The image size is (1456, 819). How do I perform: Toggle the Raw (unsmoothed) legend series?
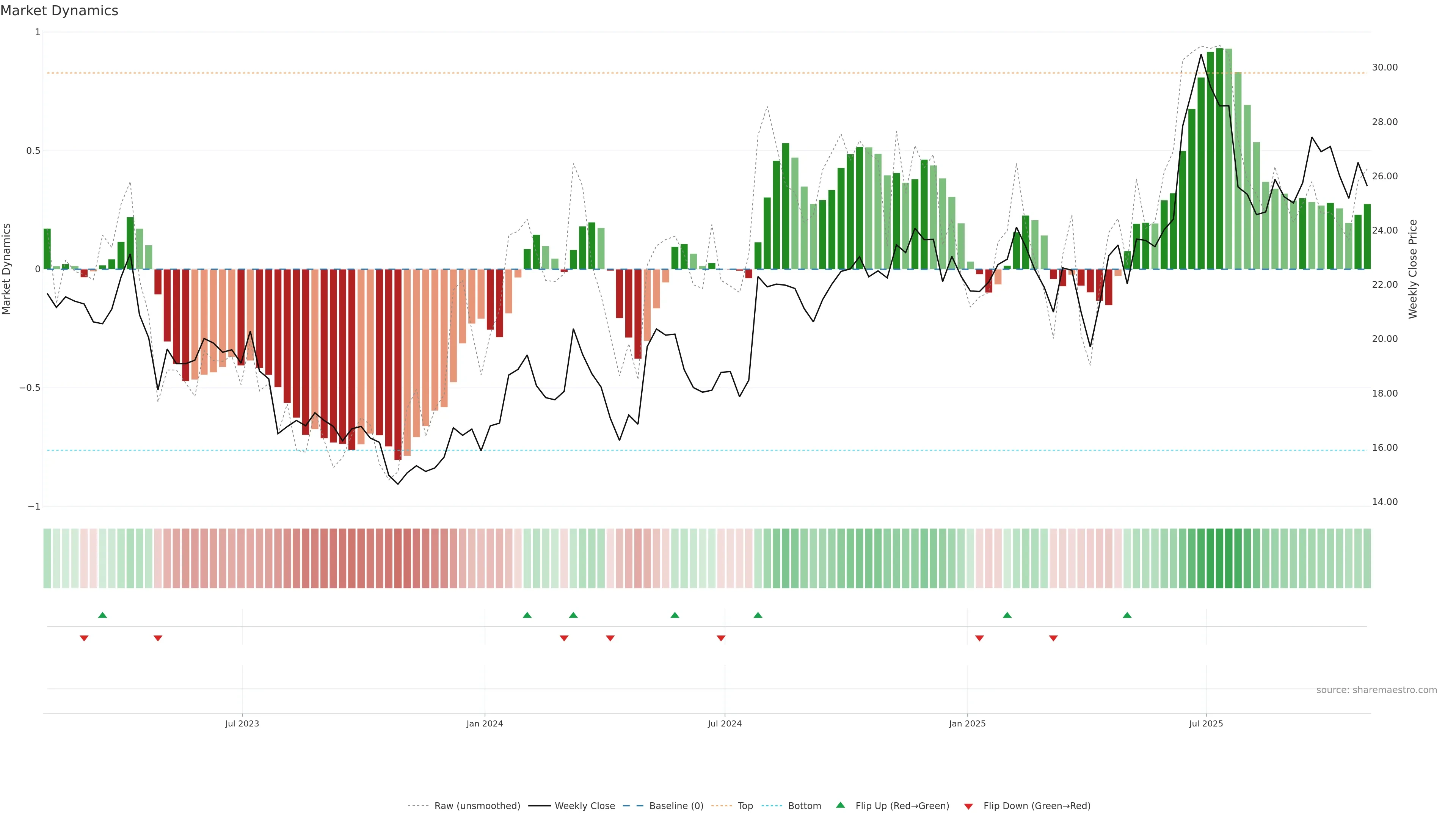pyautogui.click(x=477, y=806)
